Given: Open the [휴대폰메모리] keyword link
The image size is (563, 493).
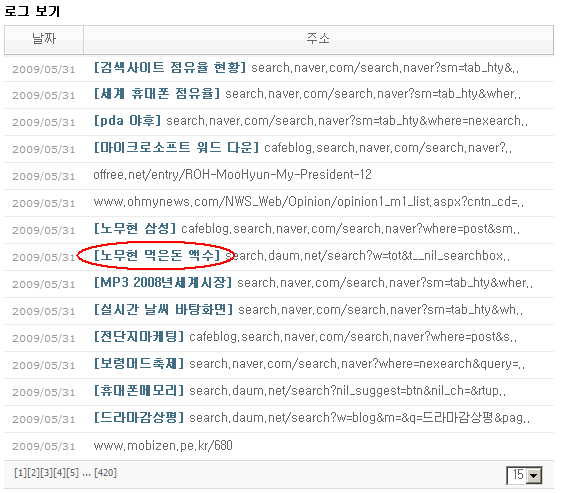Looking at the screenshot, I should (x=139, y=391).
